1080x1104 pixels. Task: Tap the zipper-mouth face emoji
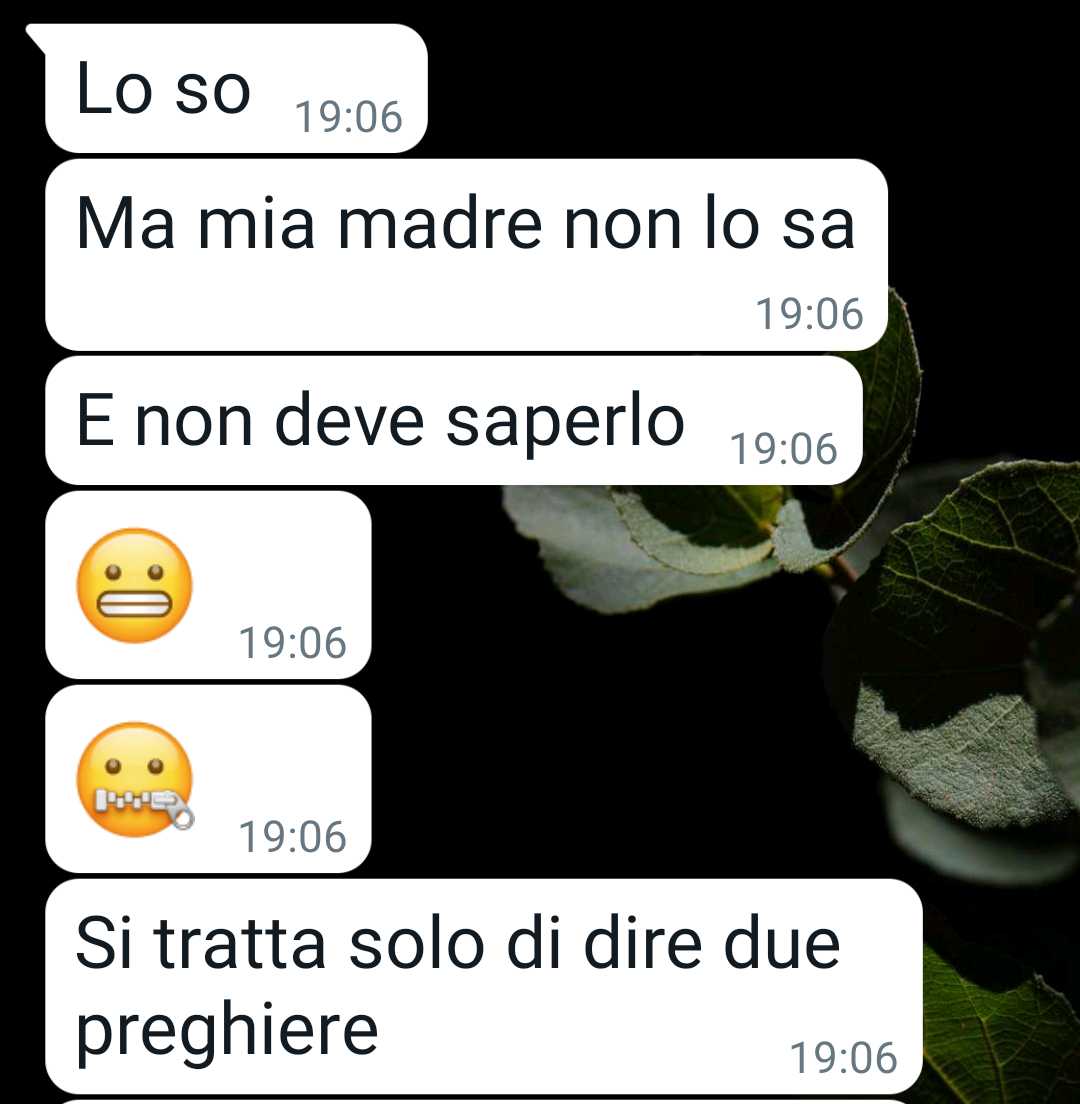(x=134, y=779)
